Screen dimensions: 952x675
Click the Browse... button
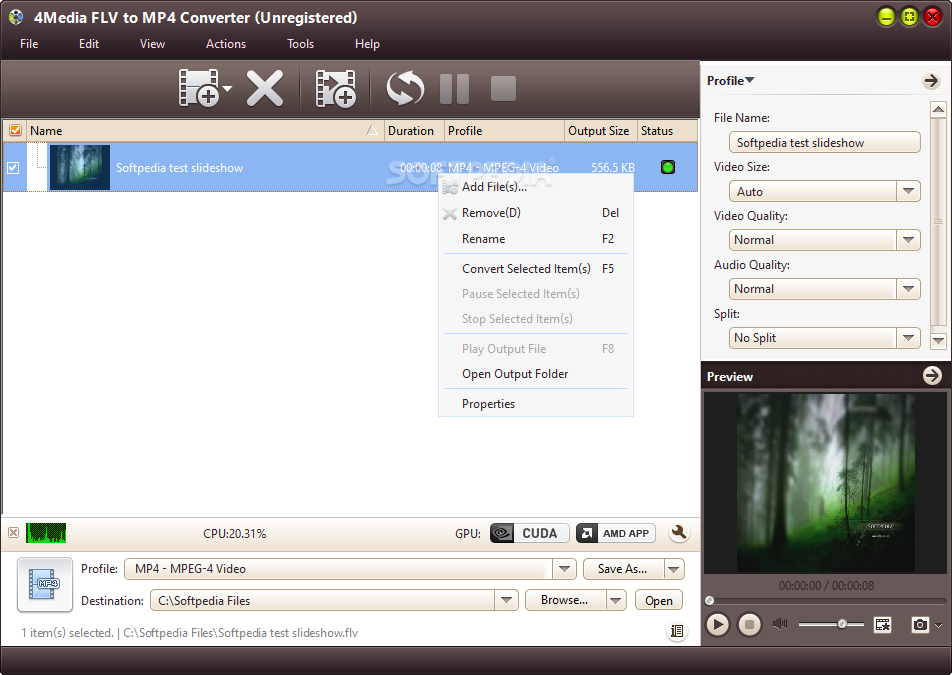[565, 600]
